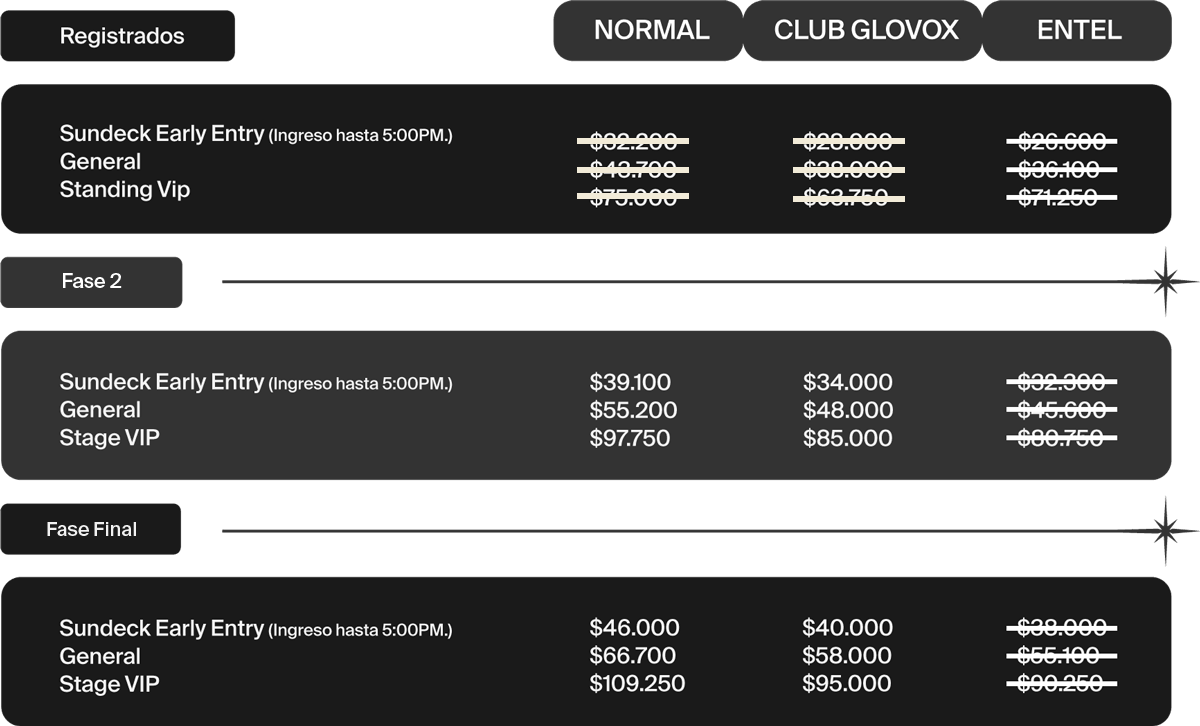The width and height of the screenshot is (1200, 726).
Task: Click the $46.000 Fase Final Sundeck price
Action: 634,628
